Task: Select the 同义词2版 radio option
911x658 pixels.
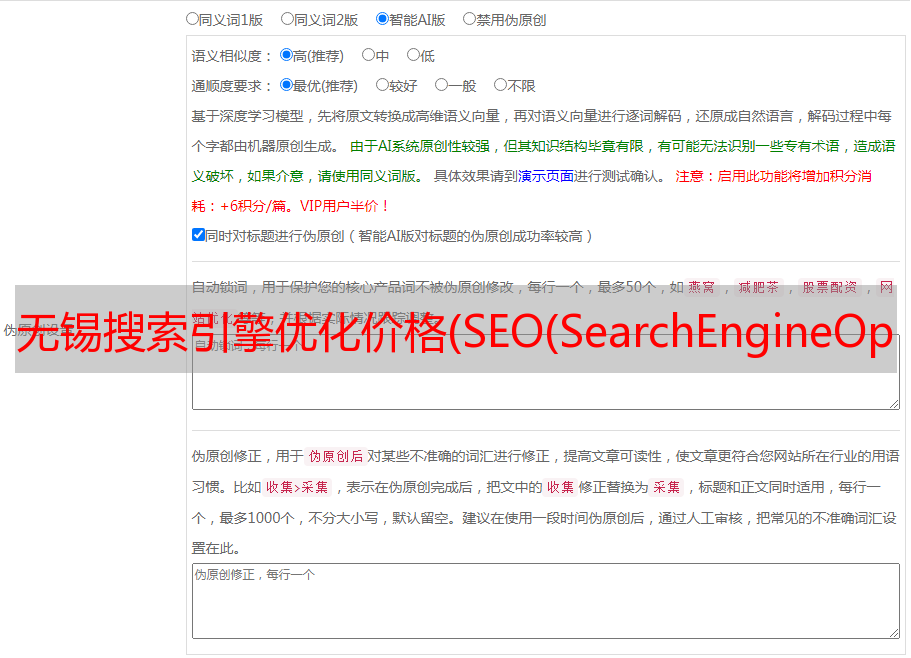Action: point(287,19)
